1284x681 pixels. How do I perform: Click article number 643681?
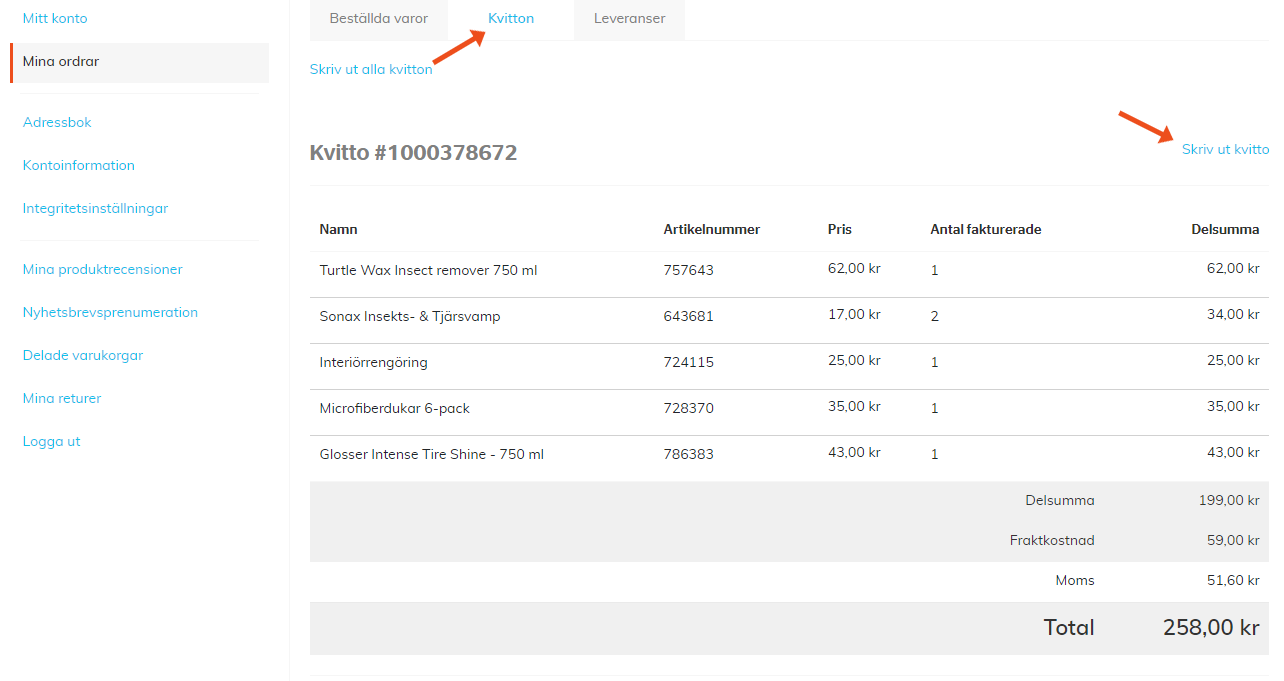688,316
